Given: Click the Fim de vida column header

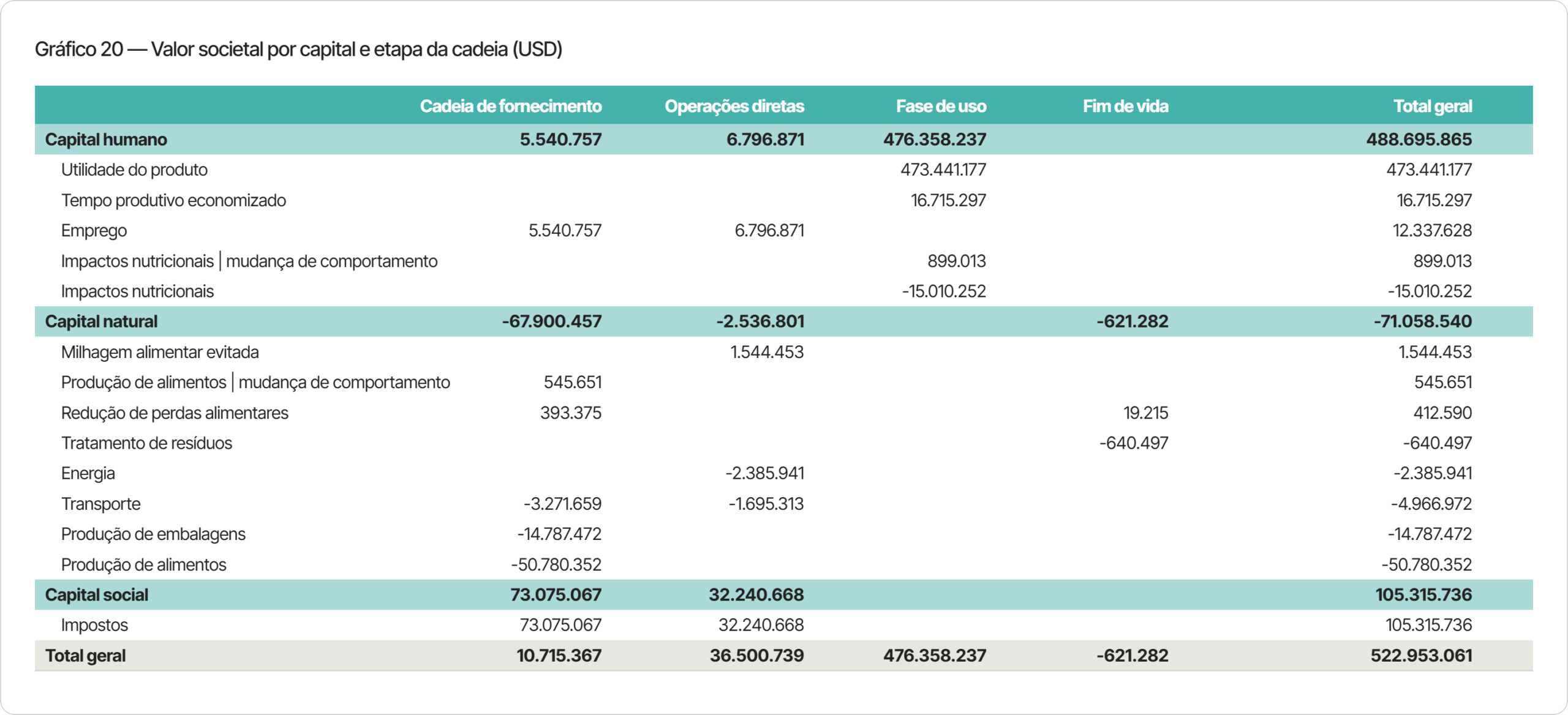Looking at the screenshot, I should [x=1126, y=107].
